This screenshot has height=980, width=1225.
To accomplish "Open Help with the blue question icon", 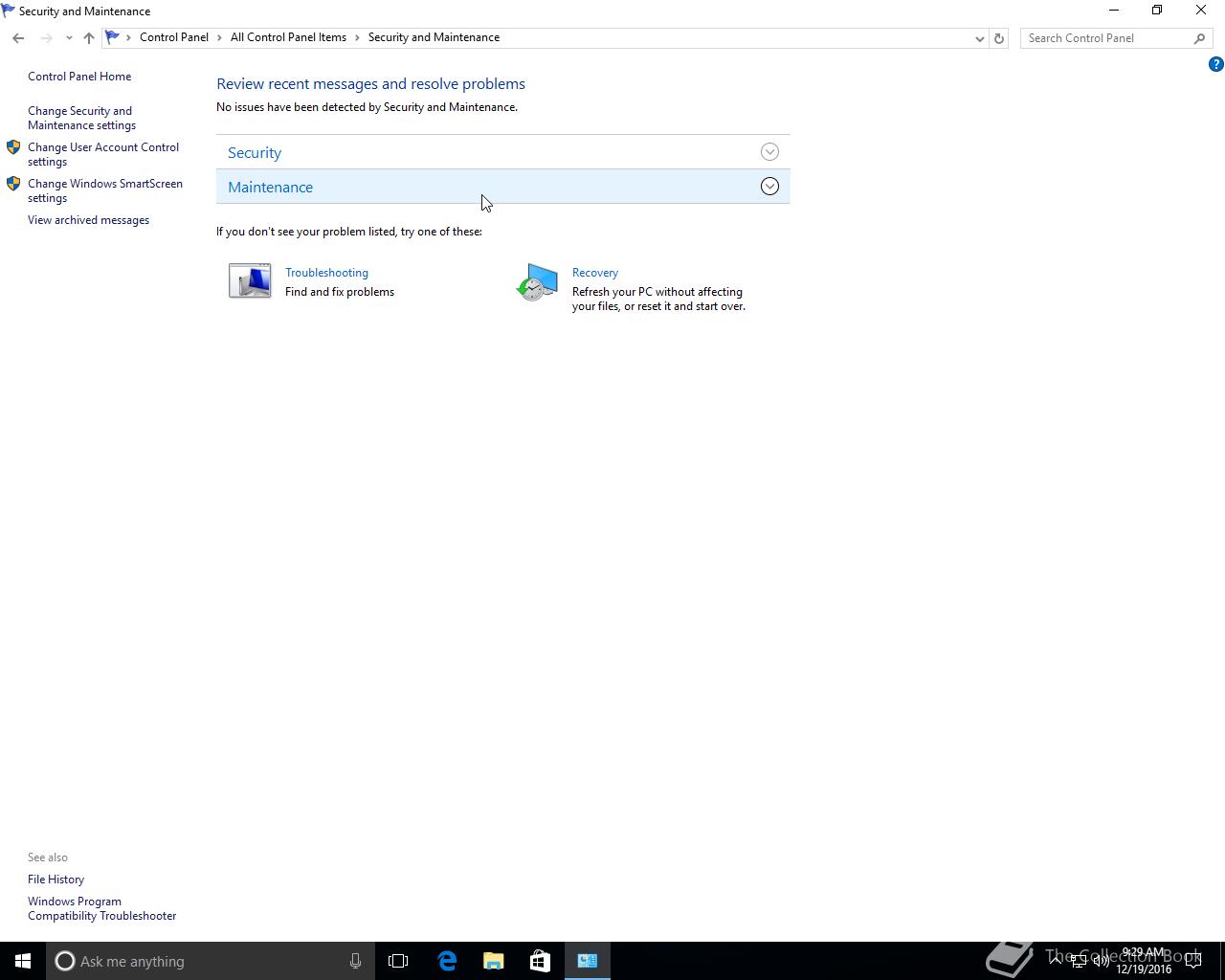I will point(1215,64).
